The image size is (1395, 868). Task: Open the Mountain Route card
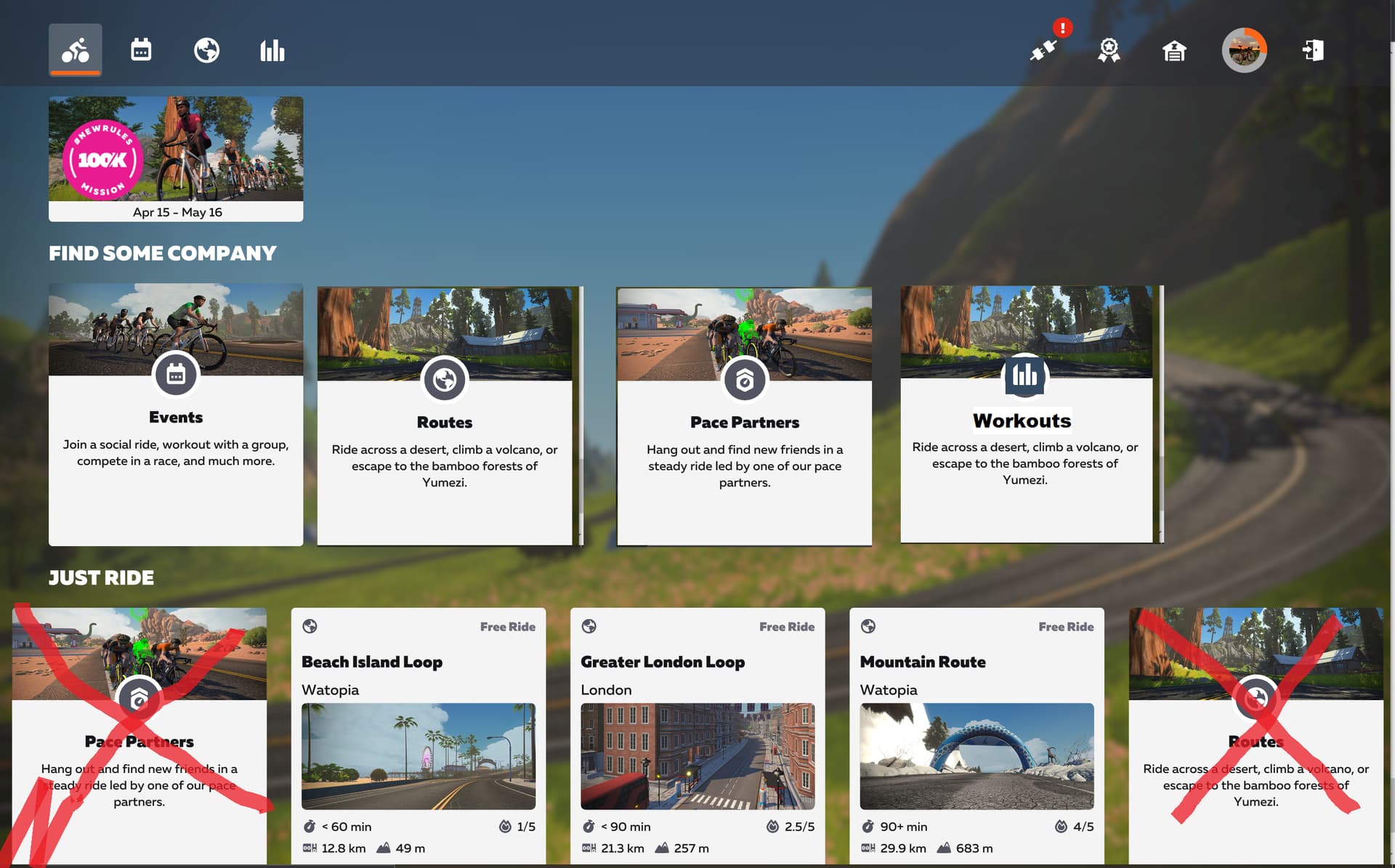[x=976, y=737]
